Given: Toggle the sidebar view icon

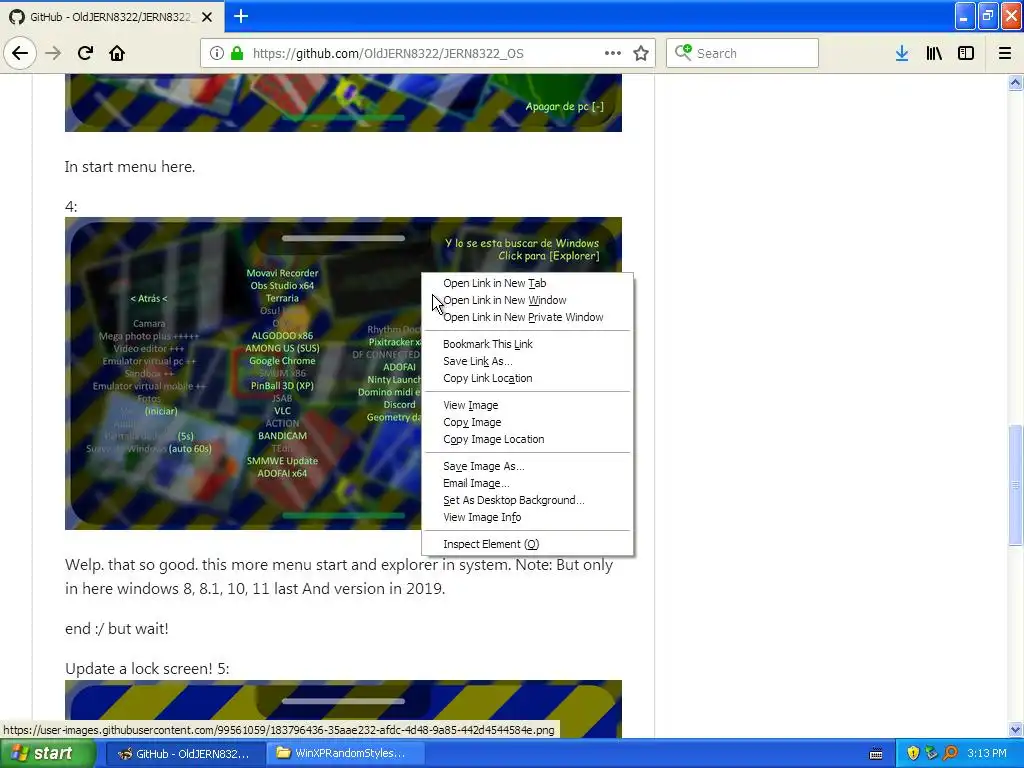Looking at the screenshot, I should [x=966, y=53].
